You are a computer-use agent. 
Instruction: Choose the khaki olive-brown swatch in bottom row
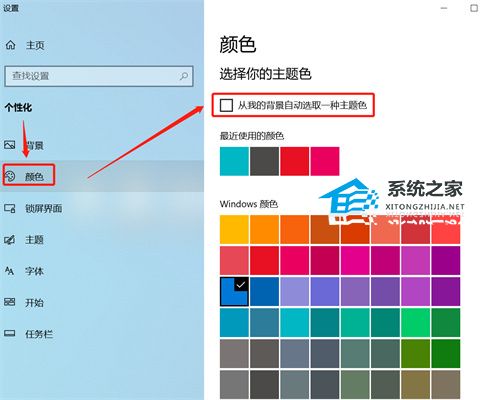(x=415, y=385)
